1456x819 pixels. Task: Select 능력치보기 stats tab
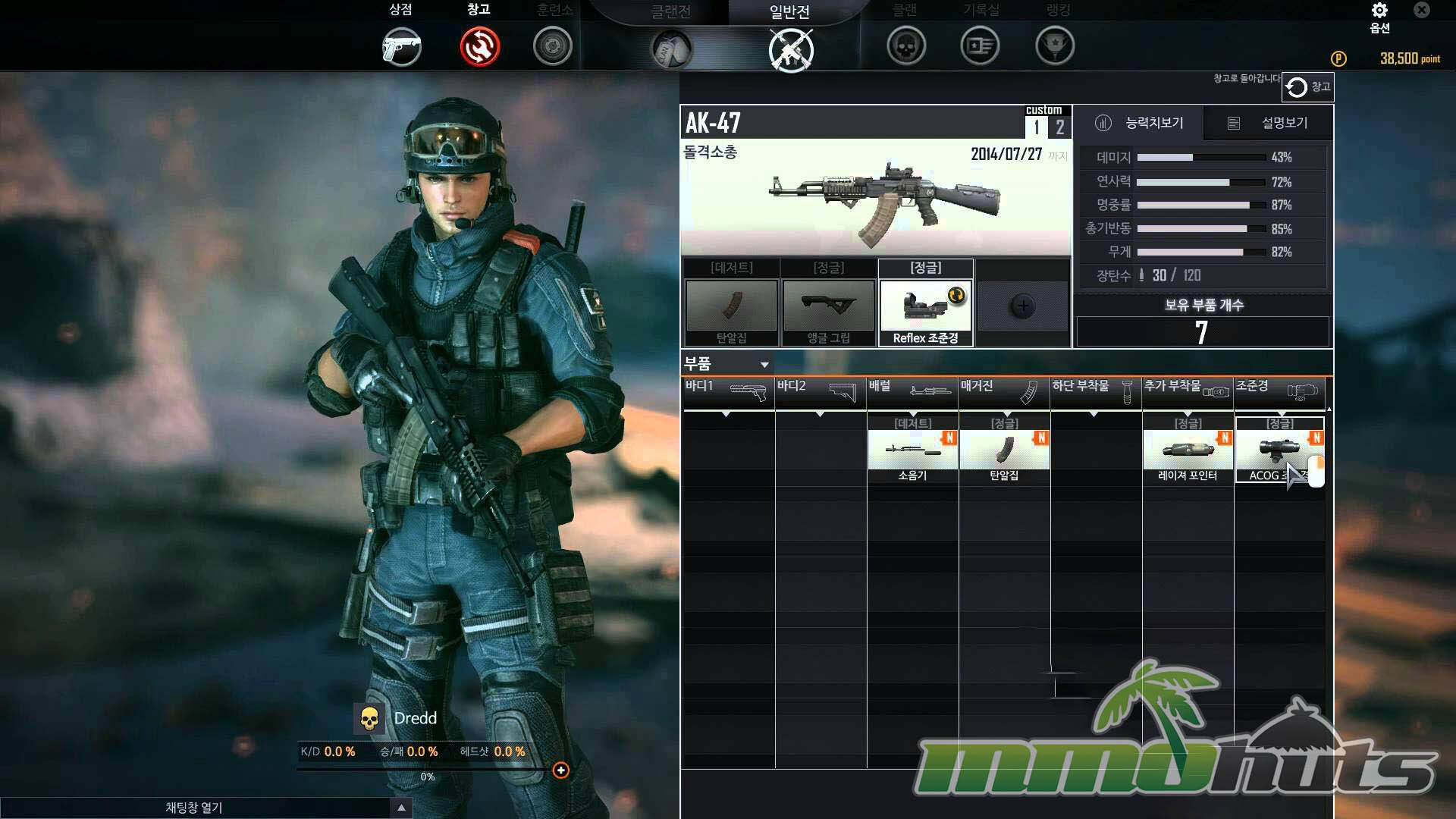1140,123
